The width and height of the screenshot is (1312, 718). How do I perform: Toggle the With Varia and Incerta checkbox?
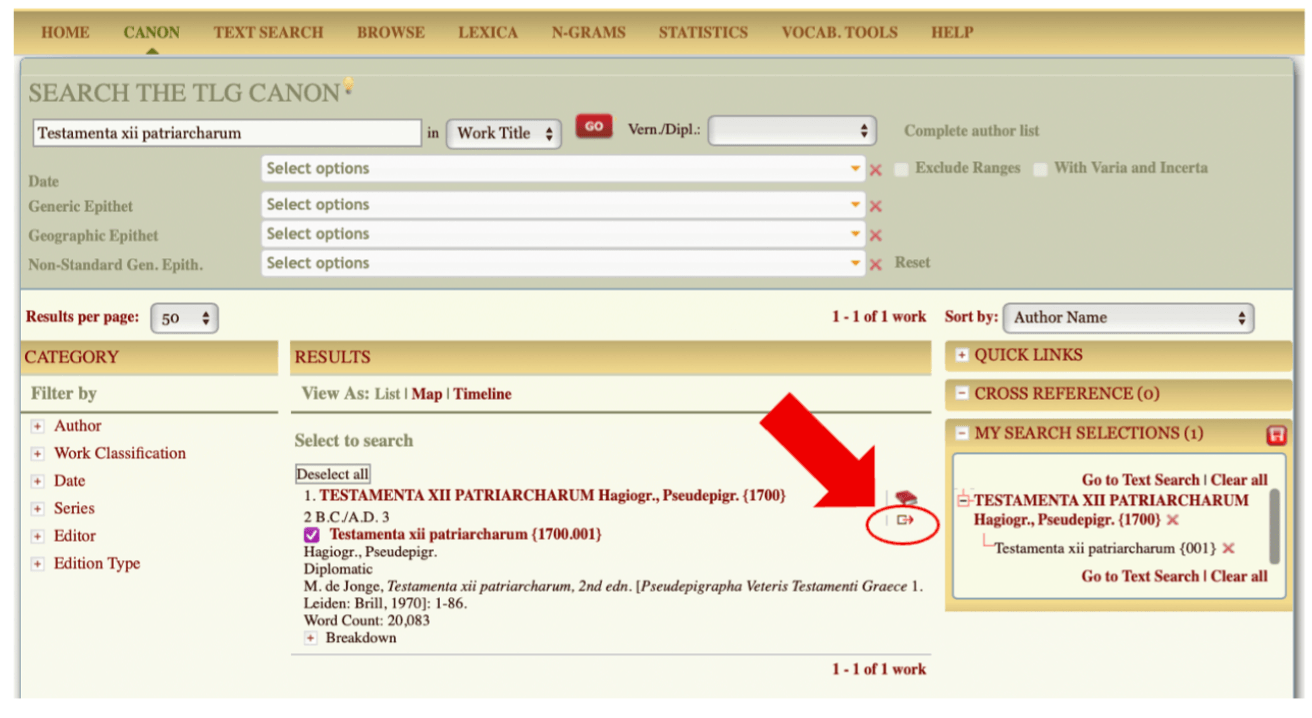click(x=1040, y=169)
